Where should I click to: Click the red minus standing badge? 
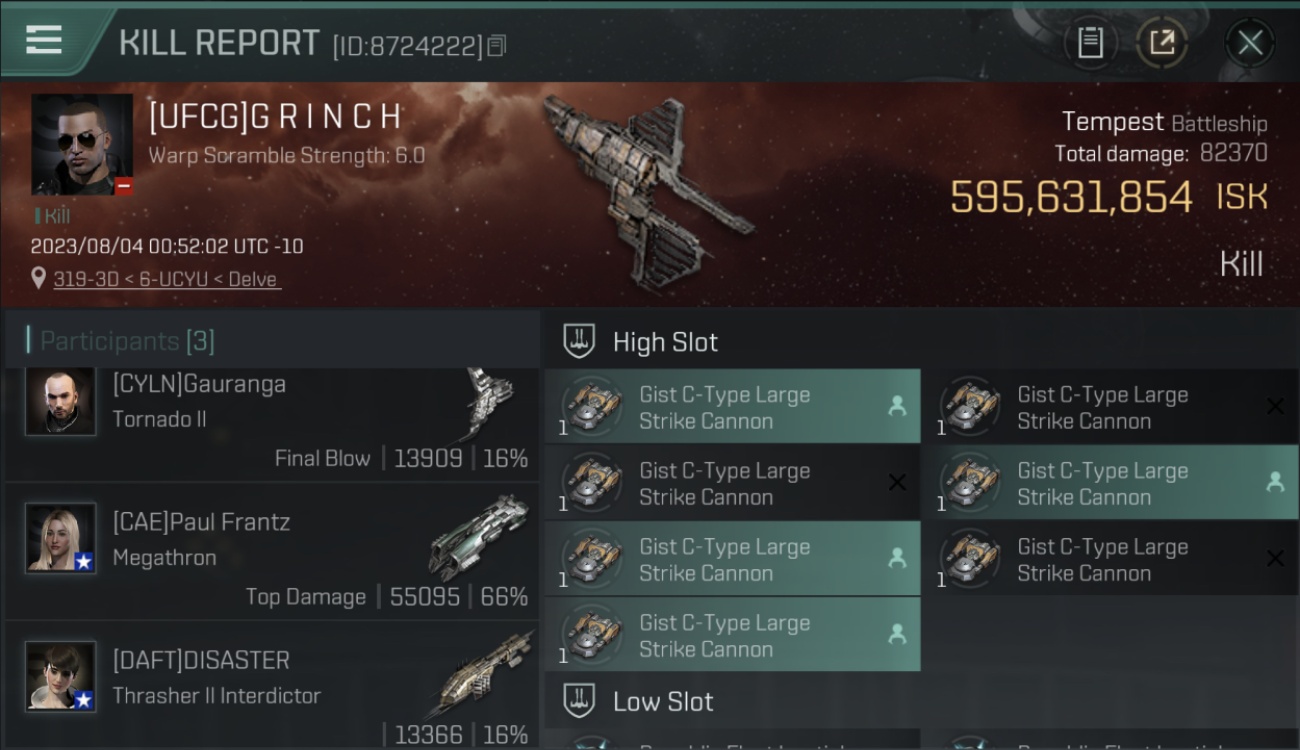click(x=124, y=186)
